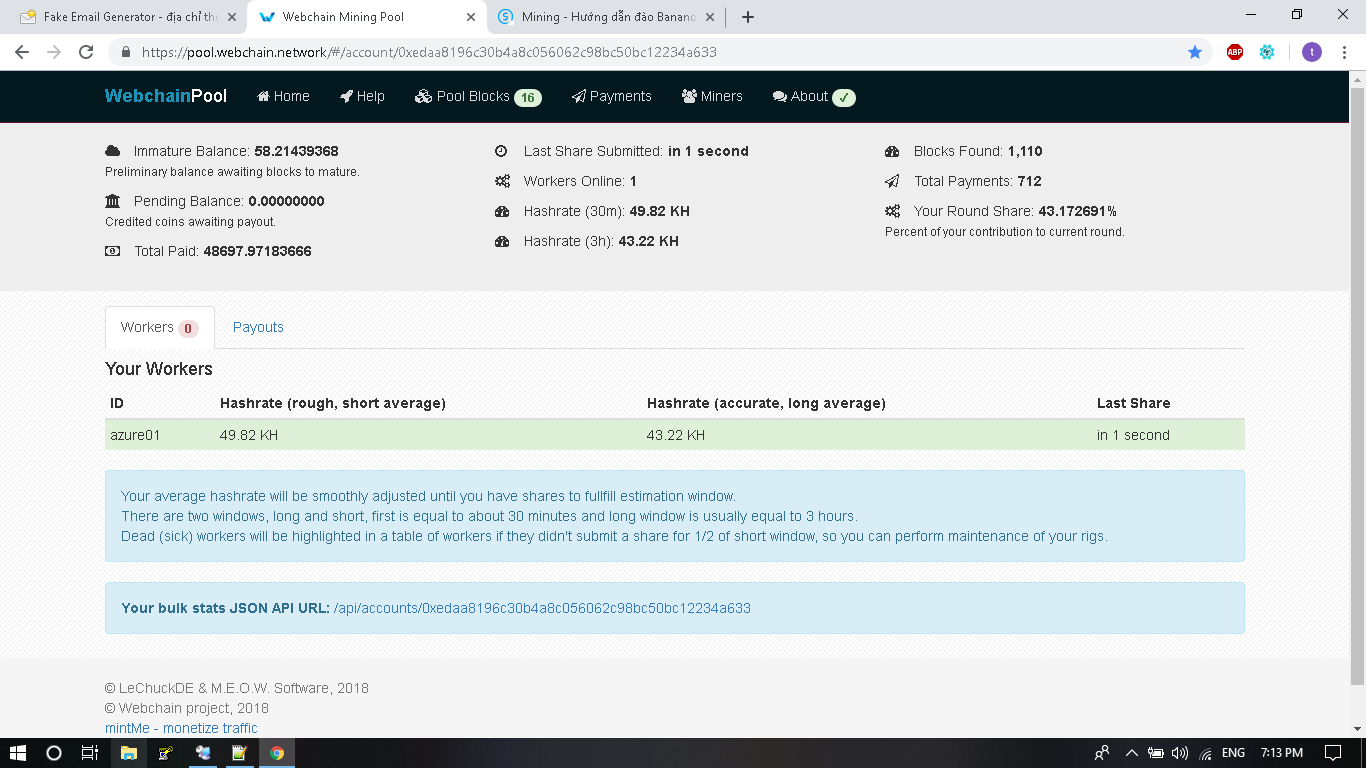This screenshot has width=1366, height=768.
Task: Click the worker ID "azure01"
Action: 135,435
